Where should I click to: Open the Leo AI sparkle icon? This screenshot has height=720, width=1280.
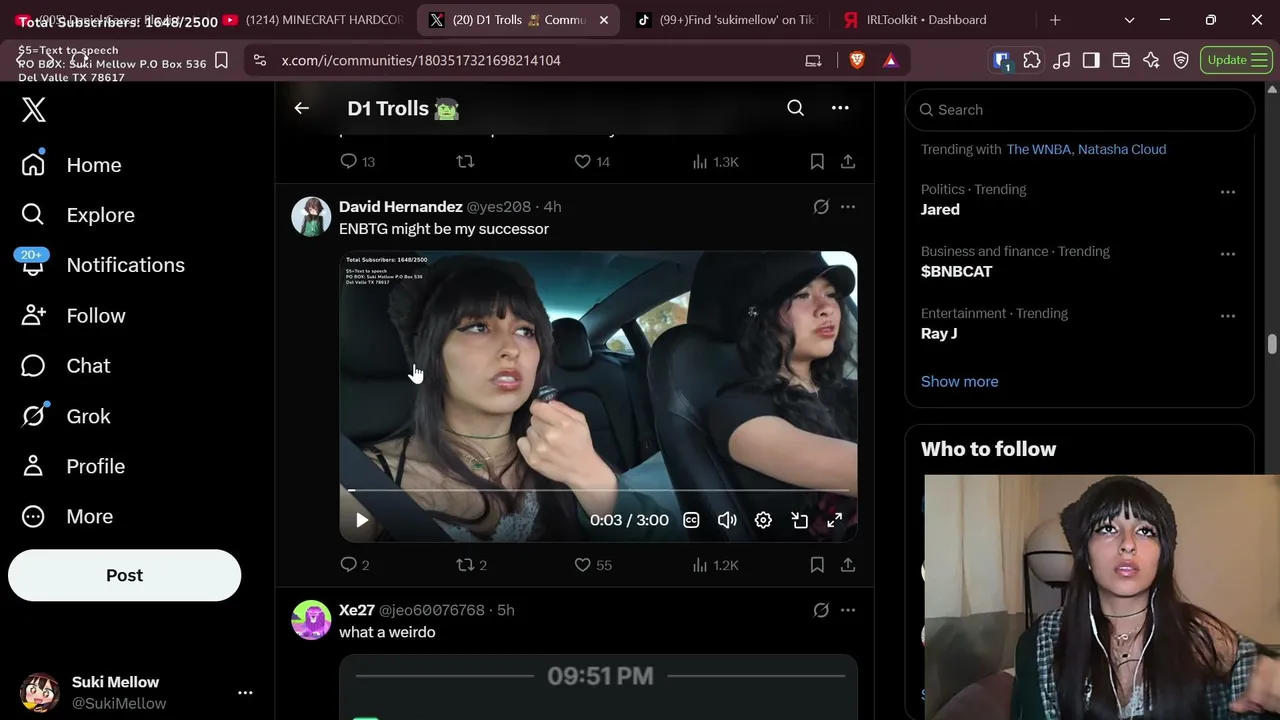coord(1151,60)
